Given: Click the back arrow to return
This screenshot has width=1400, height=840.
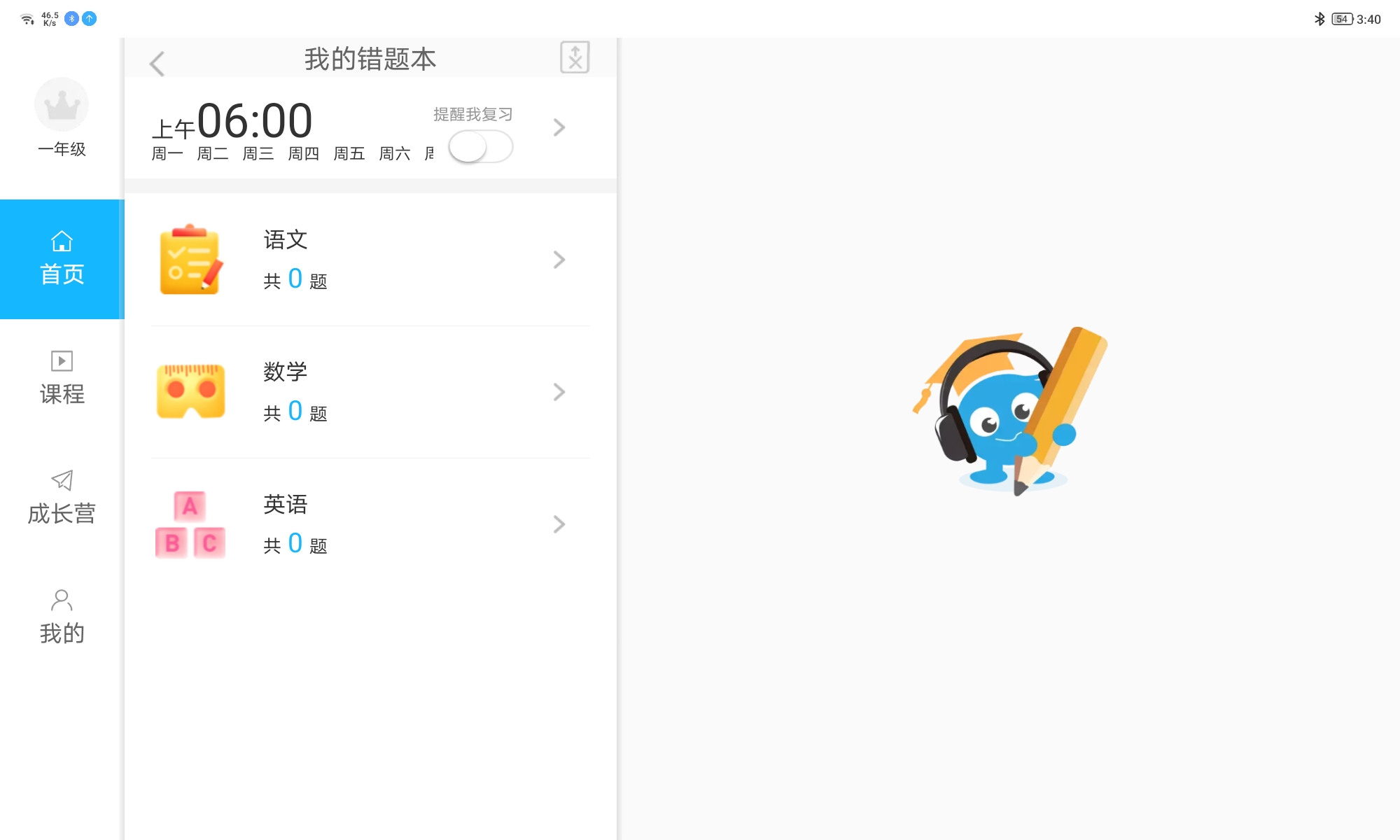Looking at the screenshot, I should click(157, 63).
